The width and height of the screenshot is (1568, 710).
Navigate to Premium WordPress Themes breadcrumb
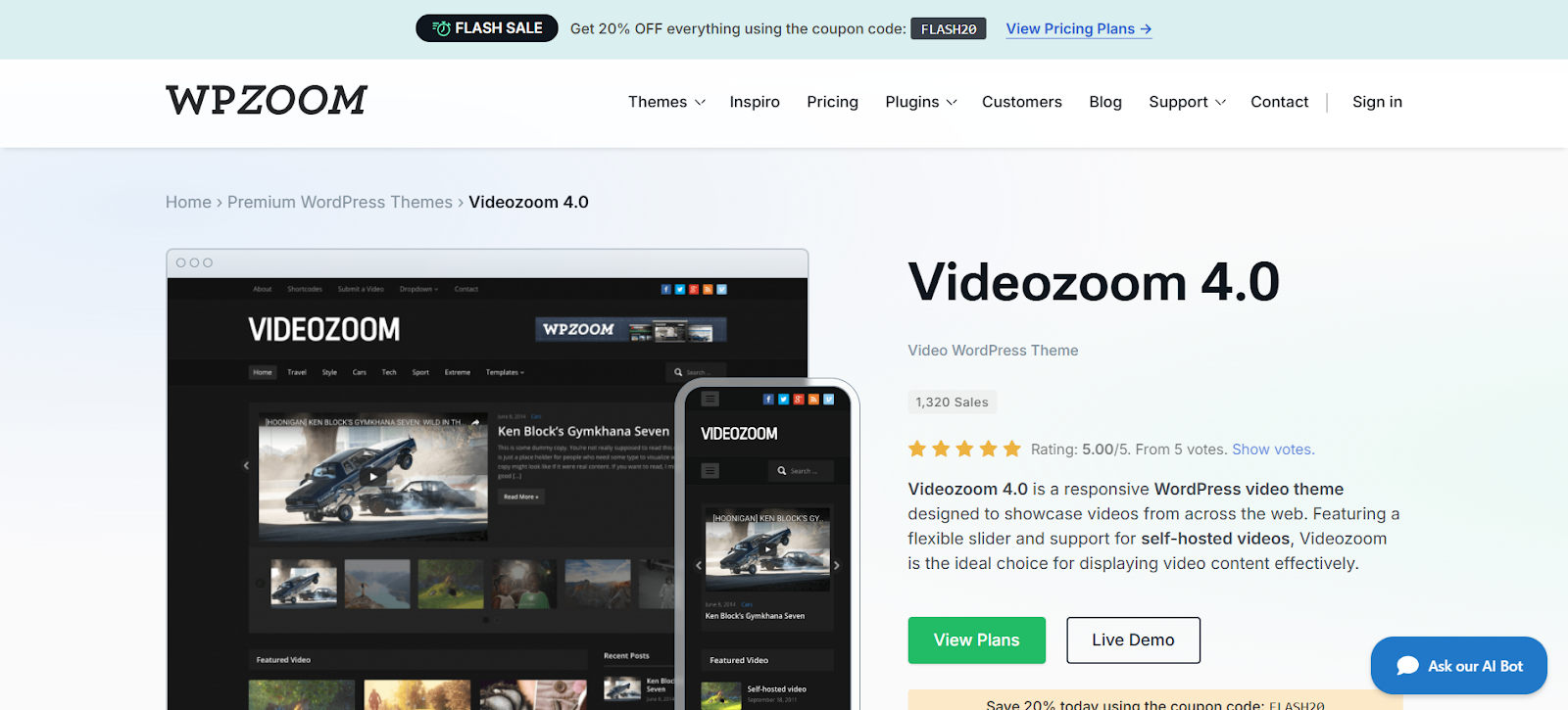click(339, 202)
